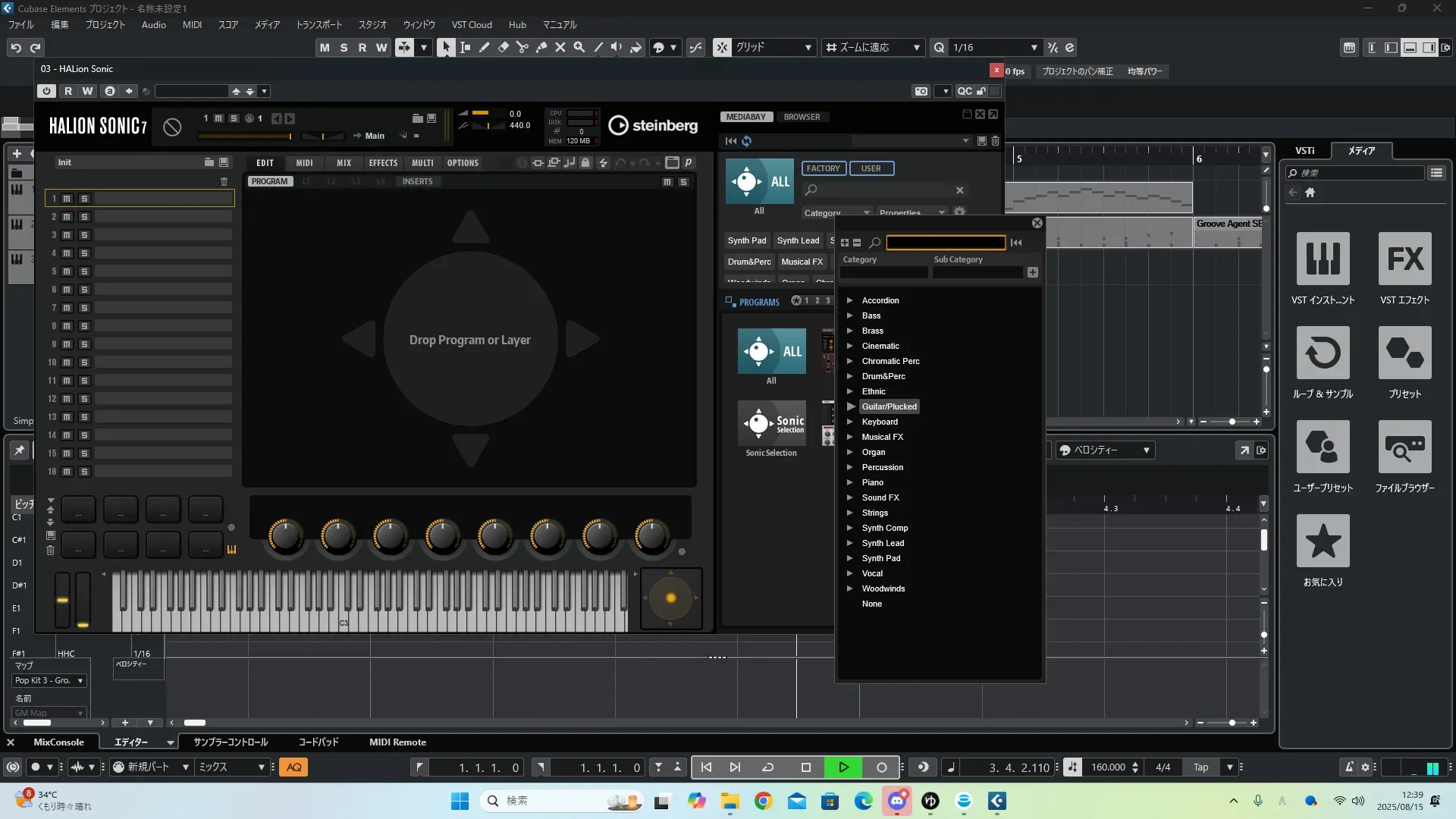Open Loops & Samples media tile
The width and height of the screenshot is (1456, 819).
click(1323, 354)
